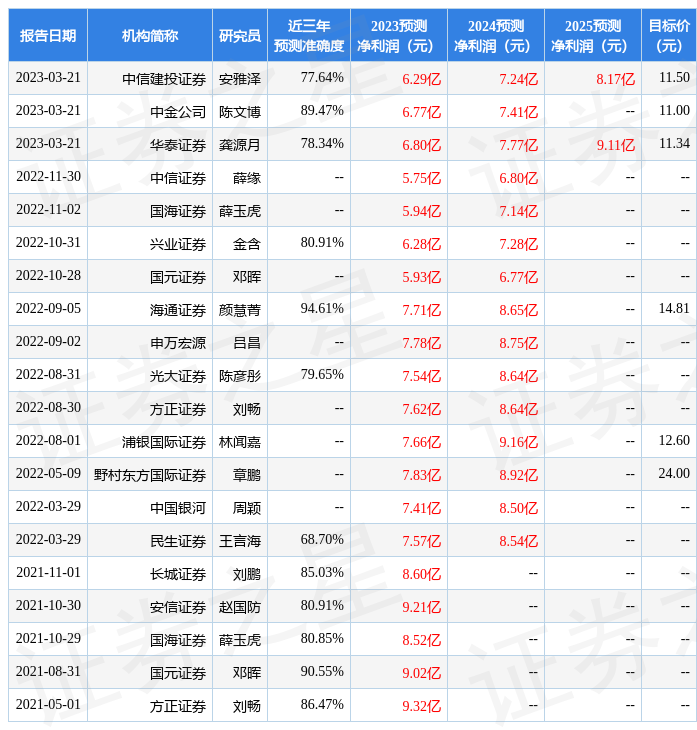
Task: Click the 8.17亿 2025 forecast value
Action: point(616,79)
